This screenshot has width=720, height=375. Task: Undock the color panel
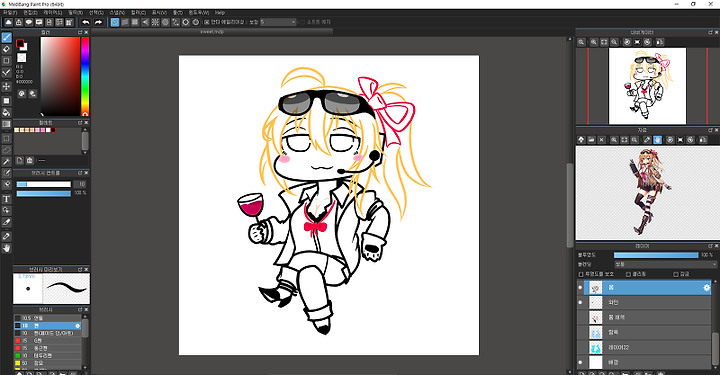click(x=80, y=32)
